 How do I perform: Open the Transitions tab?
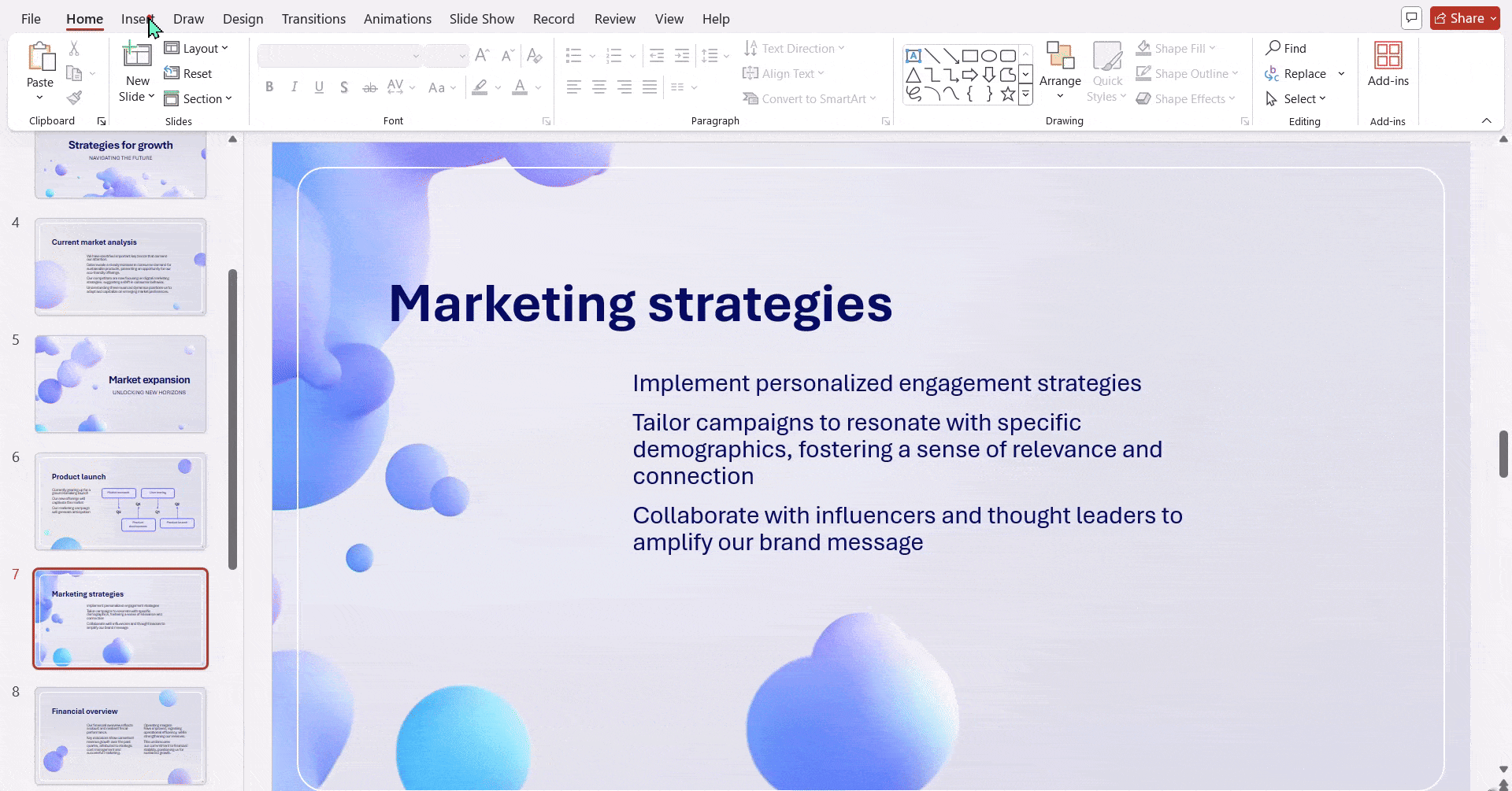click(x=313, y=19)
